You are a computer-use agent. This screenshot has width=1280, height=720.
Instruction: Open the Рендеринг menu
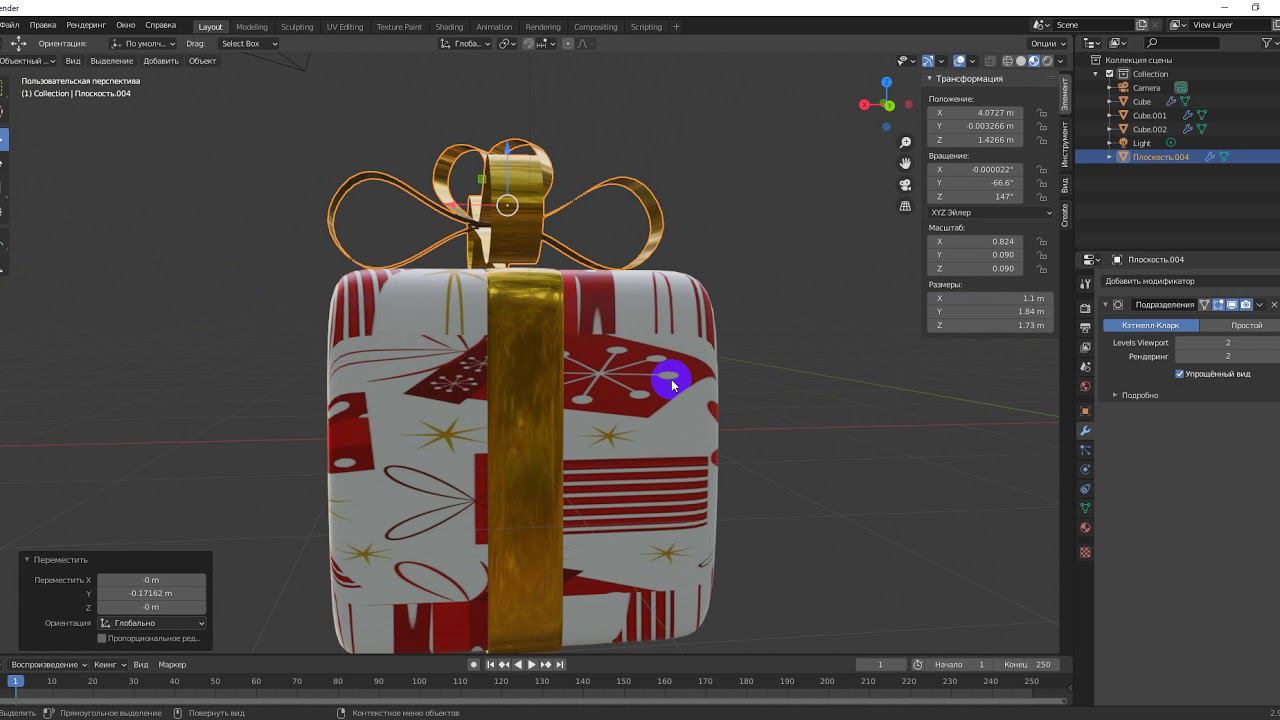86,25
